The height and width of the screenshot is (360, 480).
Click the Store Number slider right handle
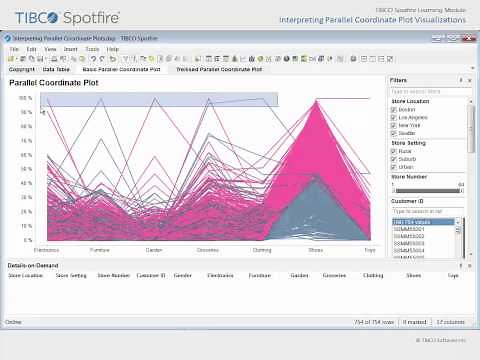click(462, 191)
